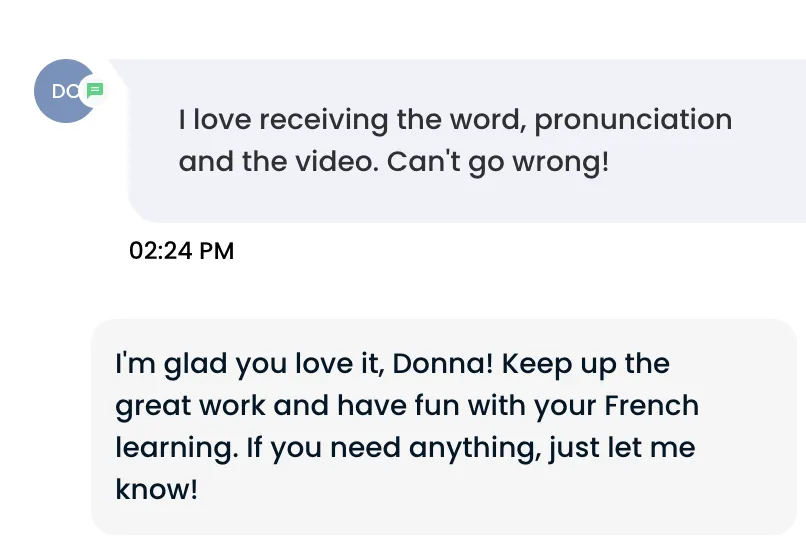
Task: Click the word 'know!' ending the reply
Action: pyautogui.click(x=156, y=489)
